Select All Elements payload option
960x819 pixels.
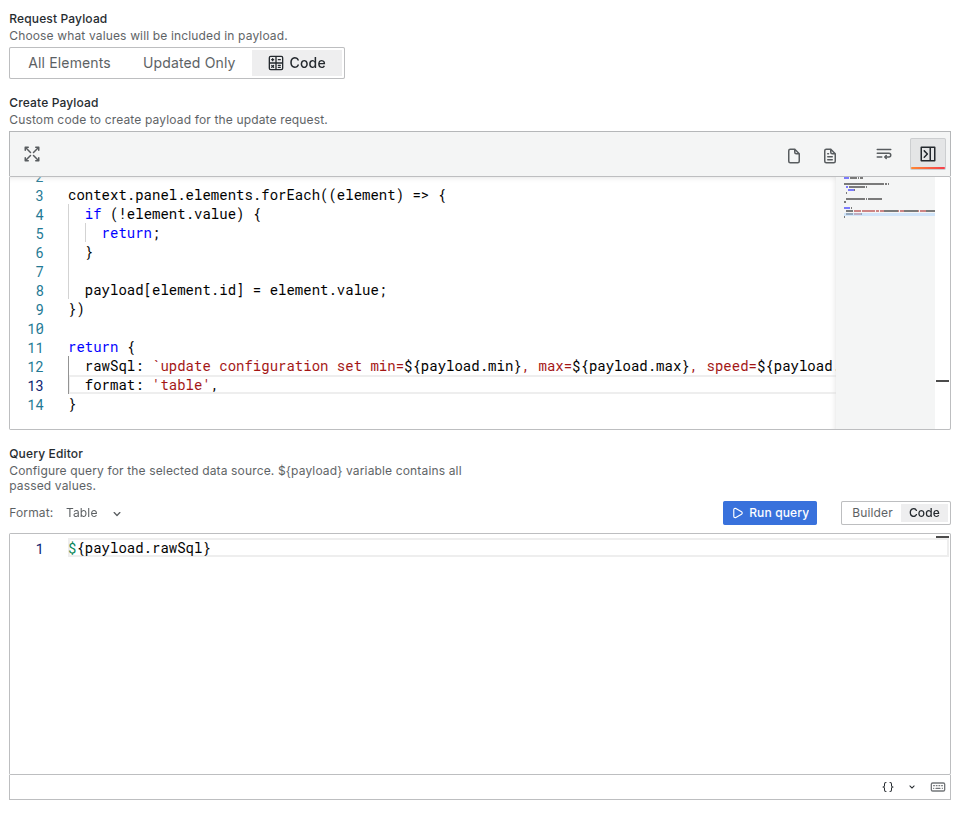[69, 63]
